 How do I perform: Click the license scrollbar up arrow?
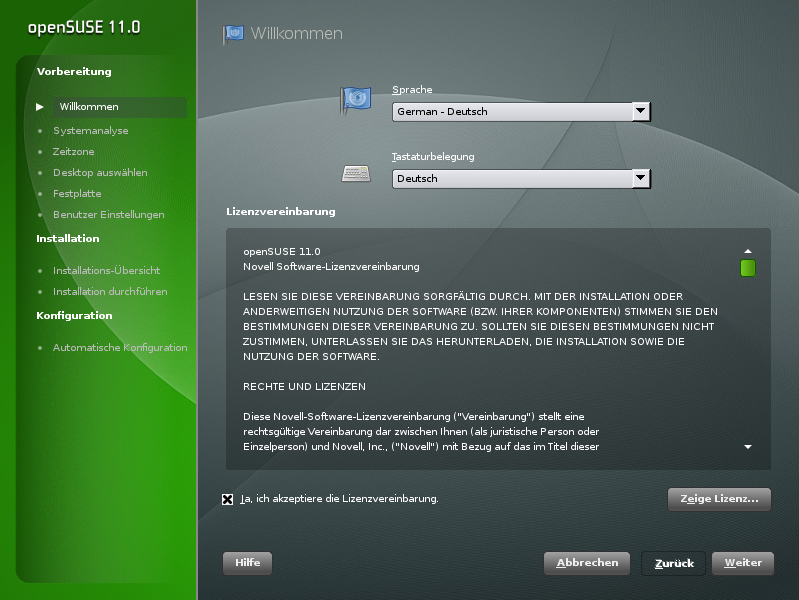(x=748, y=251)
